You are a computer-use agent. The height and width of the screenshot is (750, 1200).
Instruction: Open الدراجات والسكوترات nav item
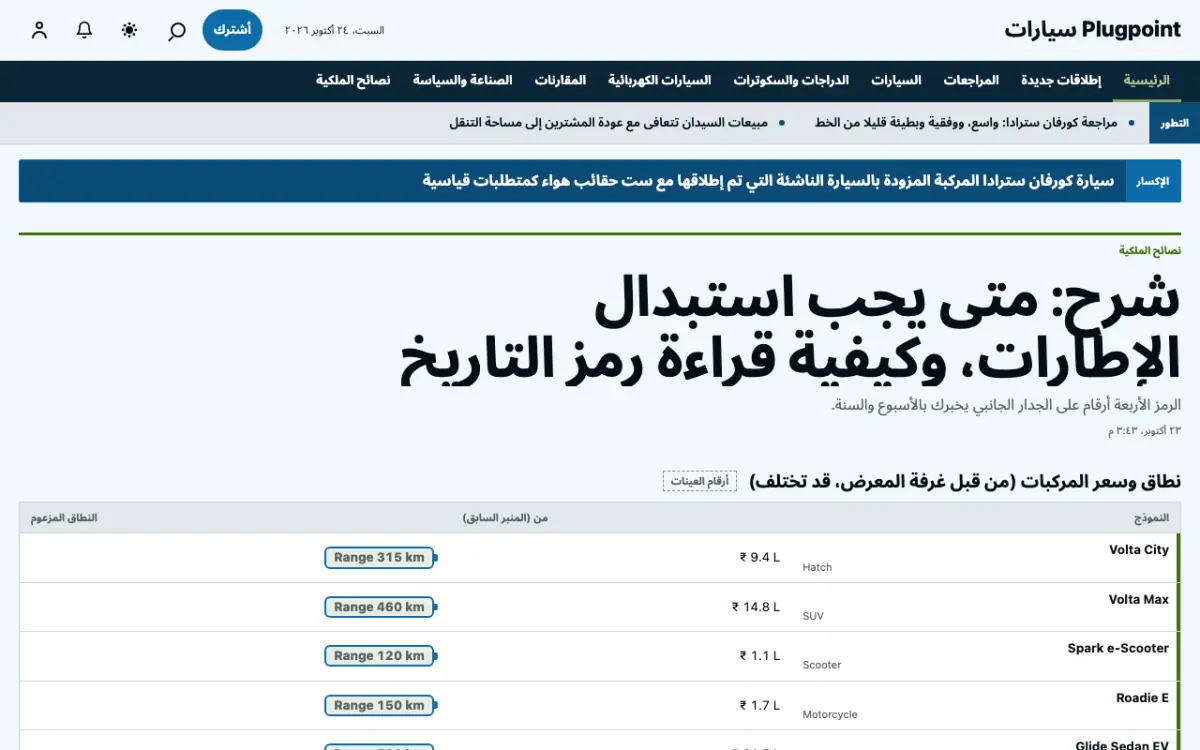[791, 81]
